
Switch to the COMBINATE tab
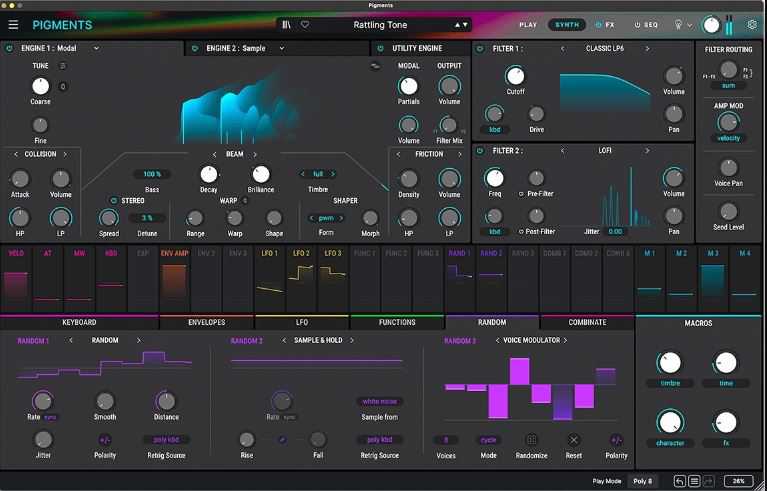pyautogui.click(x=587, y=322)
